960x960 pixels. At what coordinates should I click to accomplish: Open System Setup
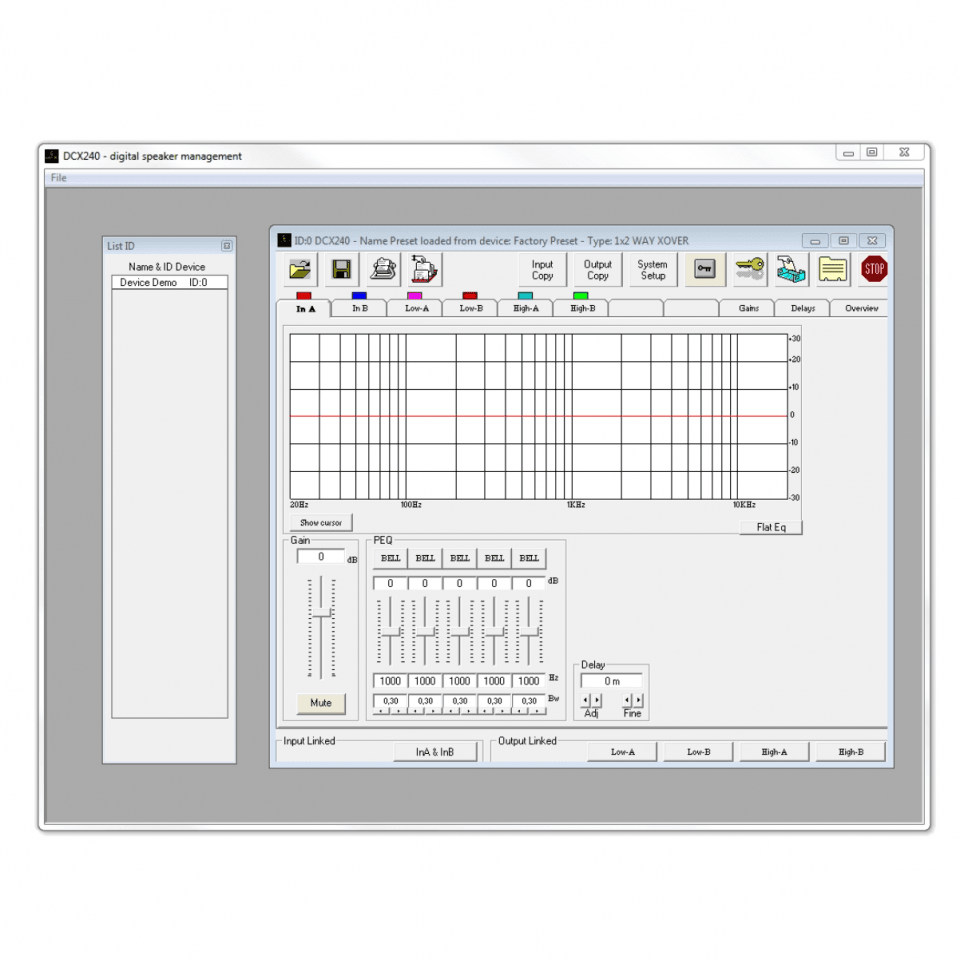point(653,269)
